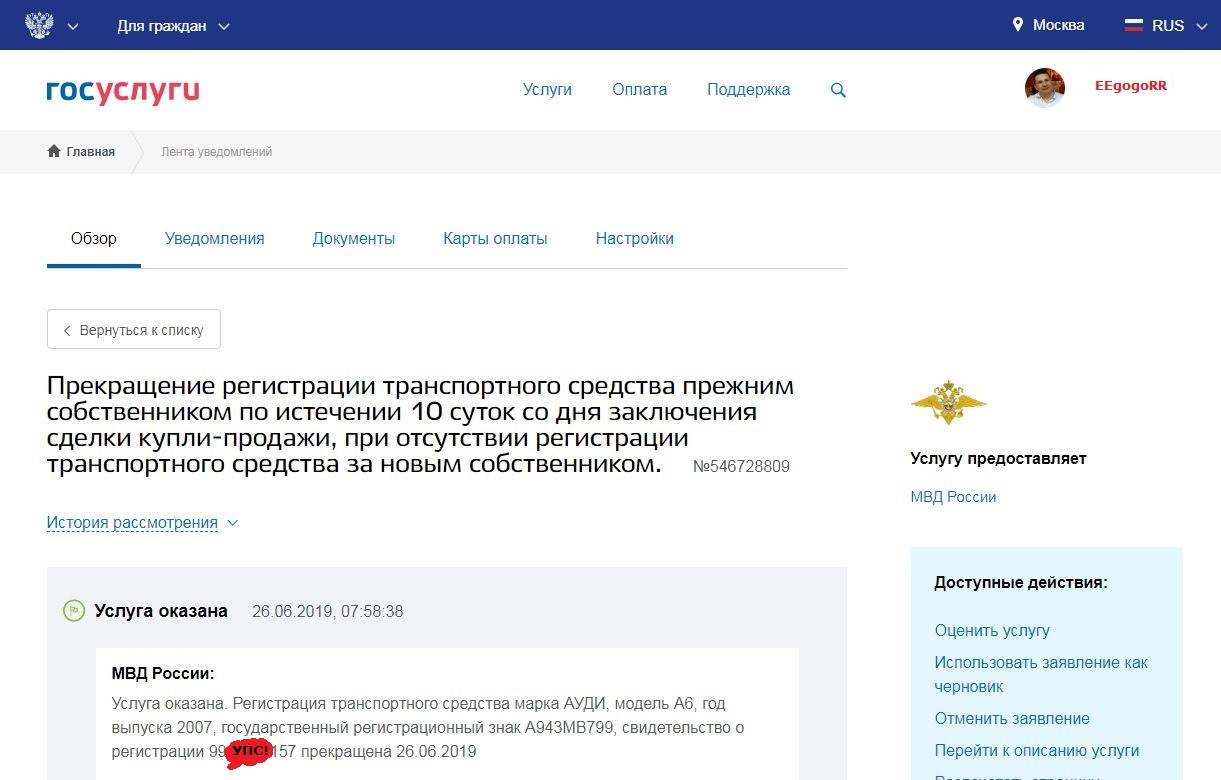Screen dimensions: 1221x780
Task: Open the Поддержка menu
Action: click(748, 89)
